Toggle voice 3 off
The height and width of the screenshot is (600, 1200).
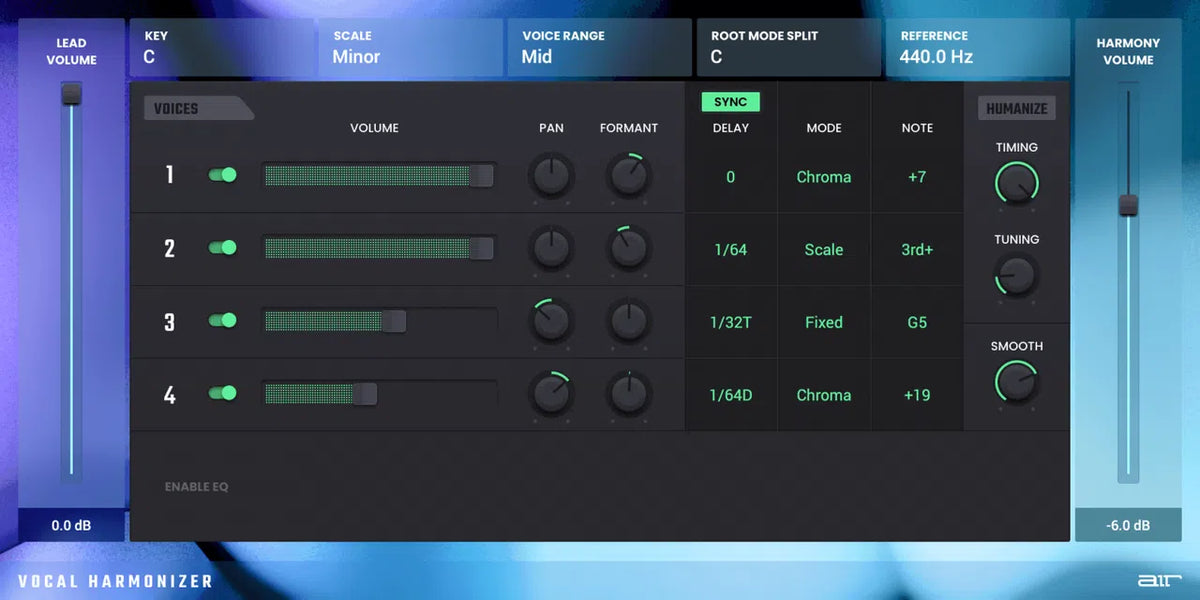click(222, 322)
